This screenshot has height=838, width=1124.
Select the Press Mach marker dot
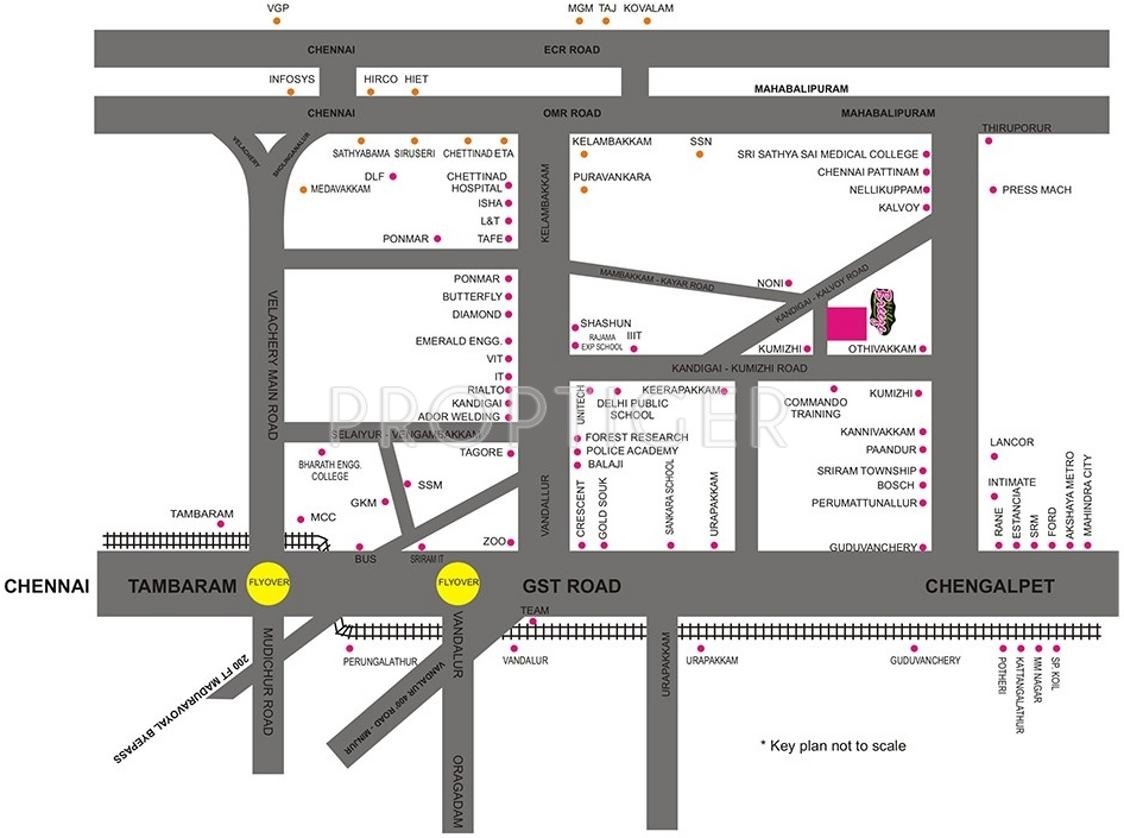993,189
